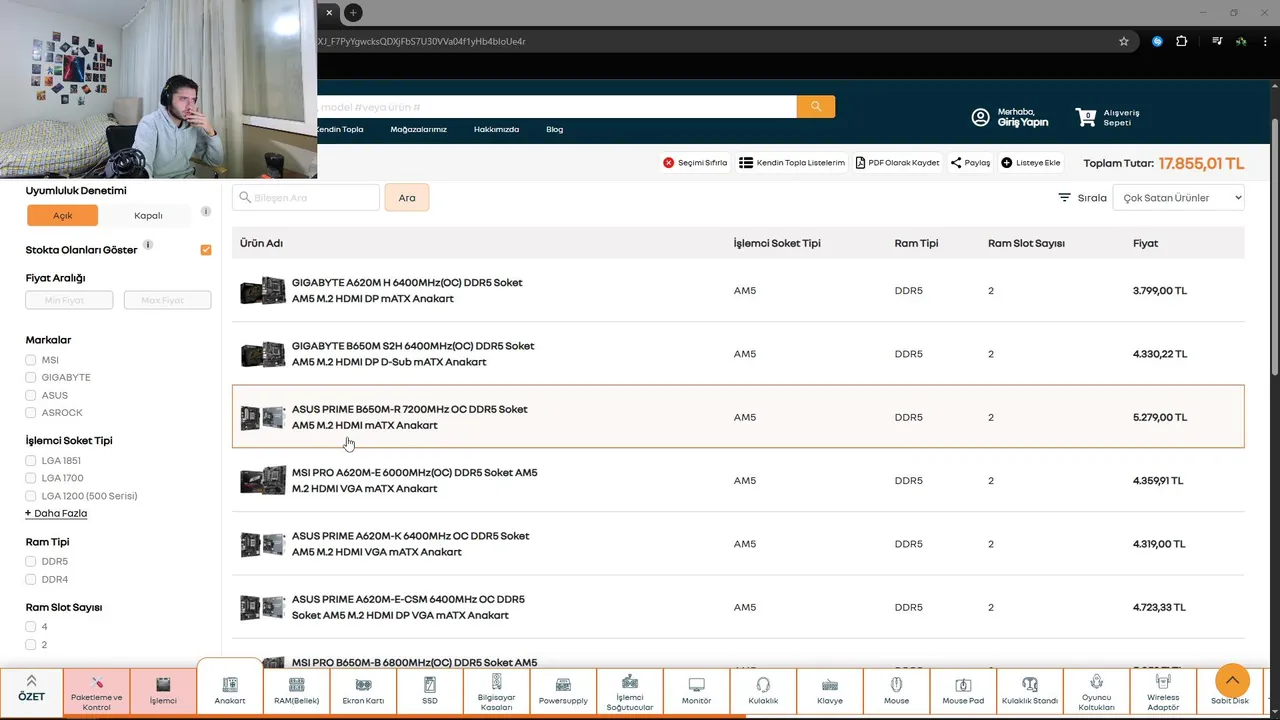Check the DDR5 RAM type filter
Image resolution: width=1280 pixels, height=720 pixels.
(x=31, y=562)
